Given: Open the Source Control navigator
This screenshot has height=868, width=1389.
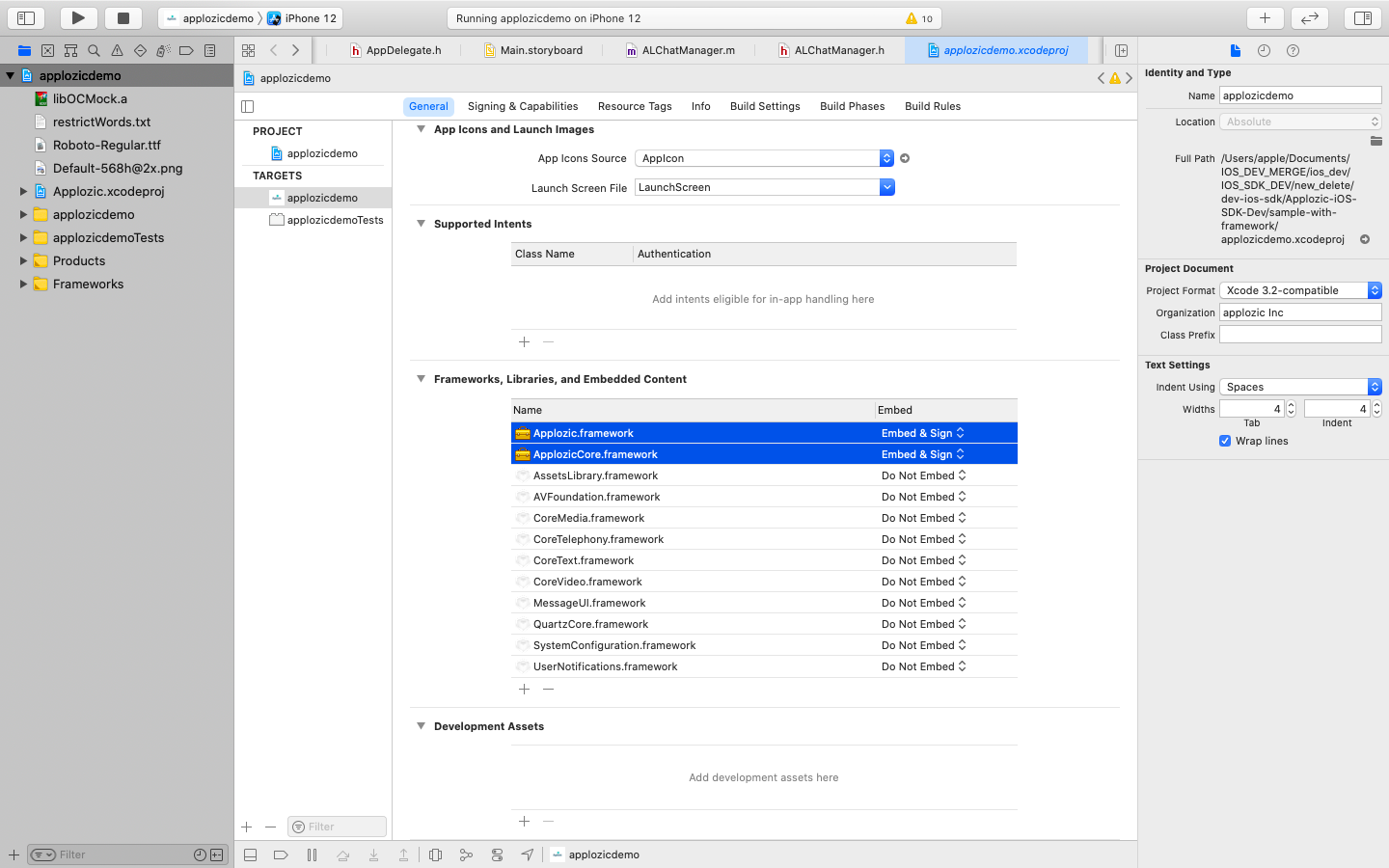Looking at the screenshot, I should click(x=47, y=50).
